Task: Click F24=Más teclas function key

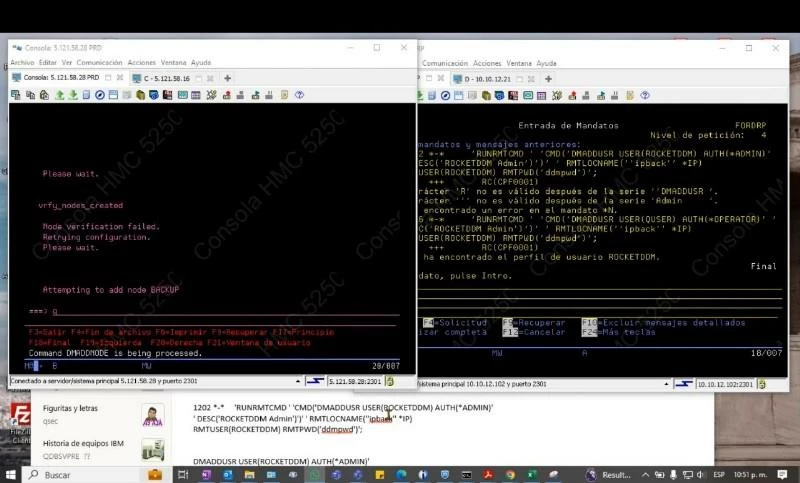Action: point(618,332)
